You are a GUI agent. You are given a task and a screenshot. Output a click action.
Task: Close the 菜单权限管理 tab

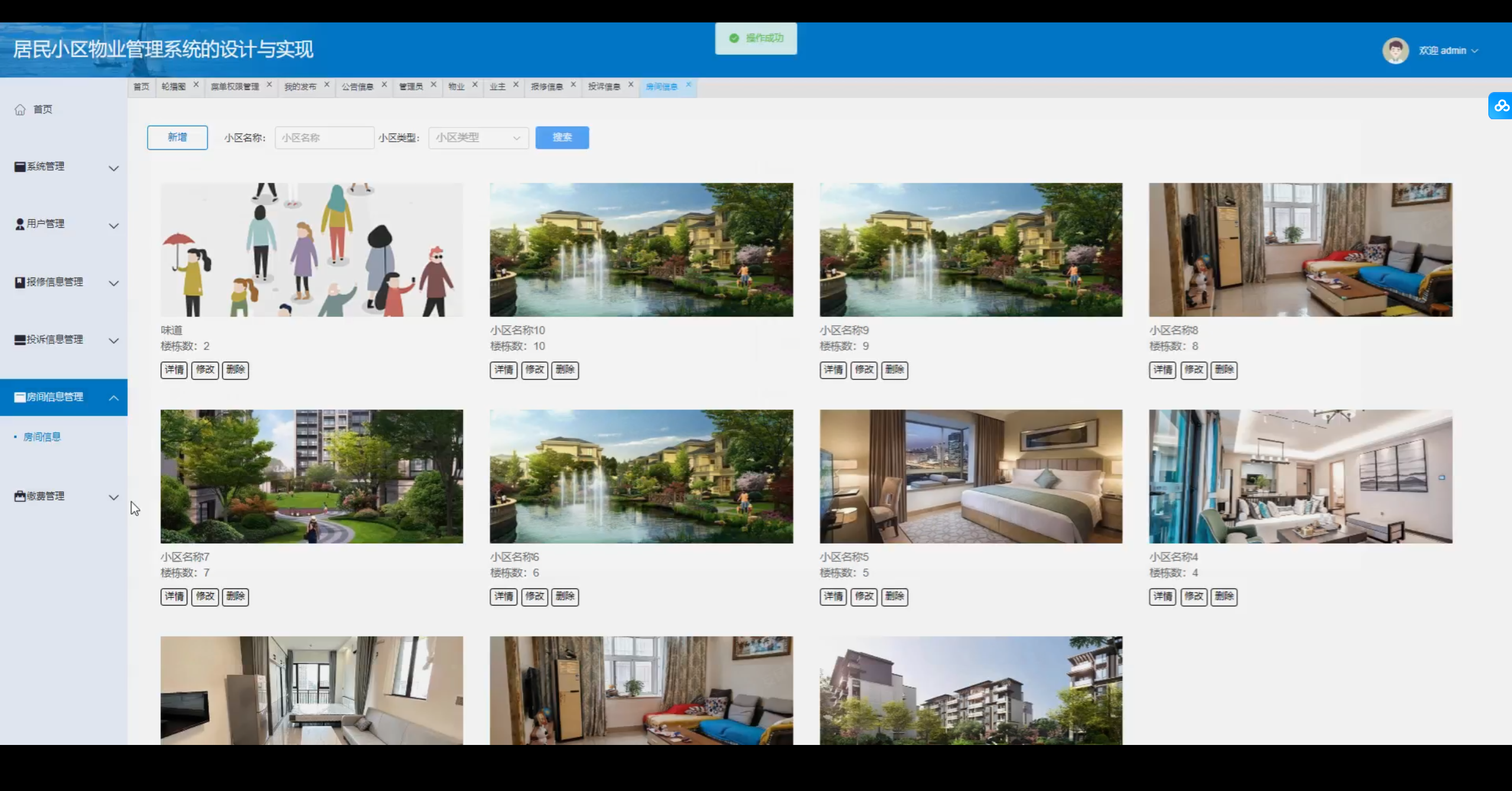[269, 84]
